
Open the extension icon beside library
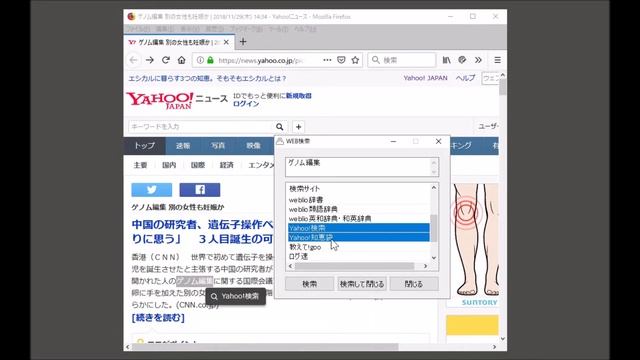tap(462, 60)
